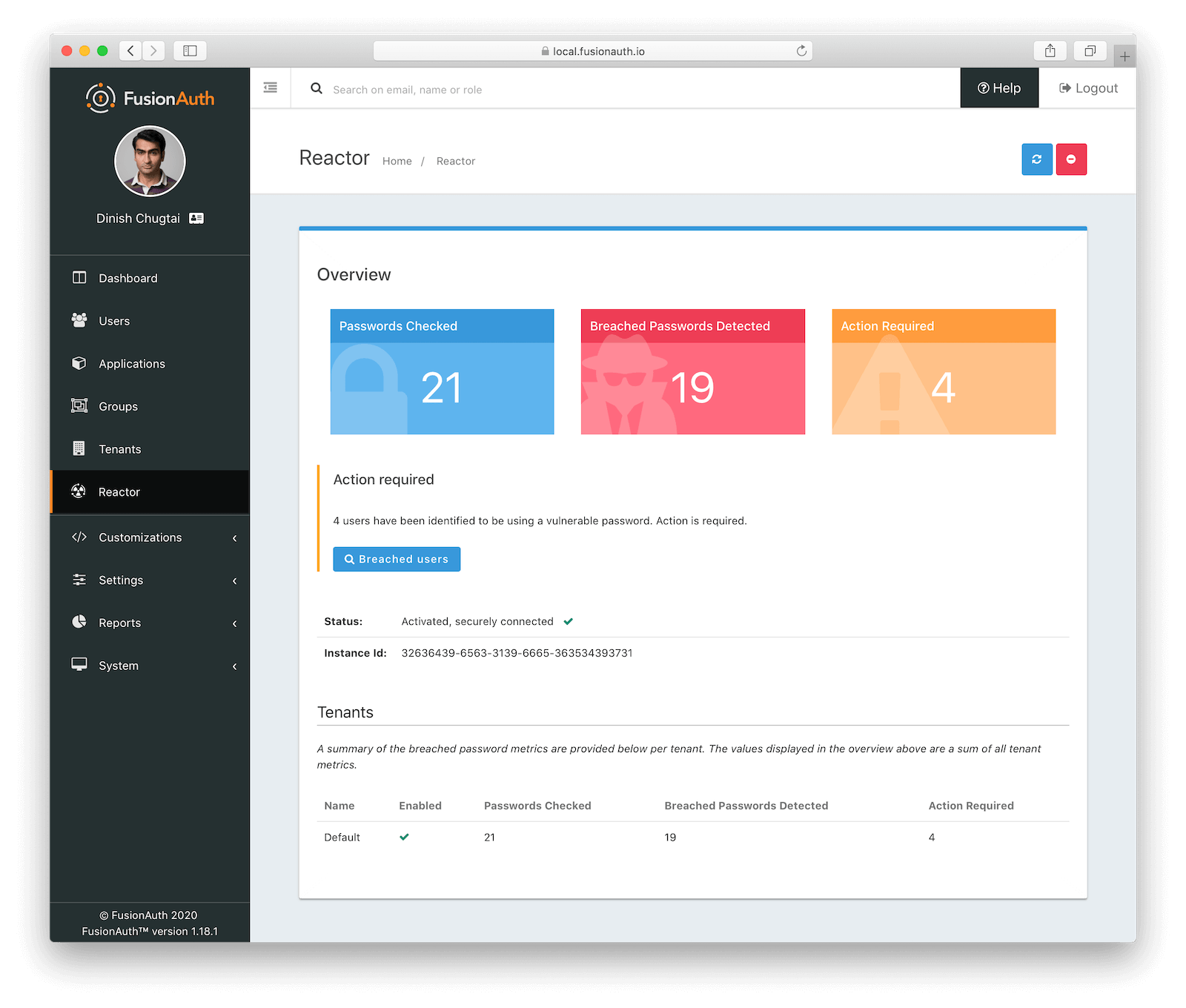Go to the Home breadcrumb
1186x1008 pixels.
(x=397, y=161)
